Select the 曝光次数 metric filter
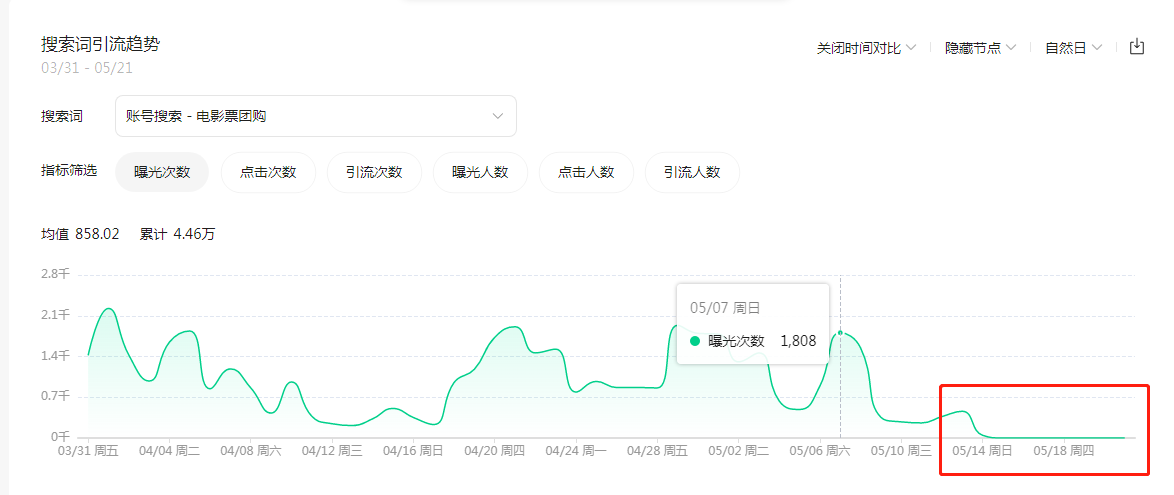 point(162,172)
